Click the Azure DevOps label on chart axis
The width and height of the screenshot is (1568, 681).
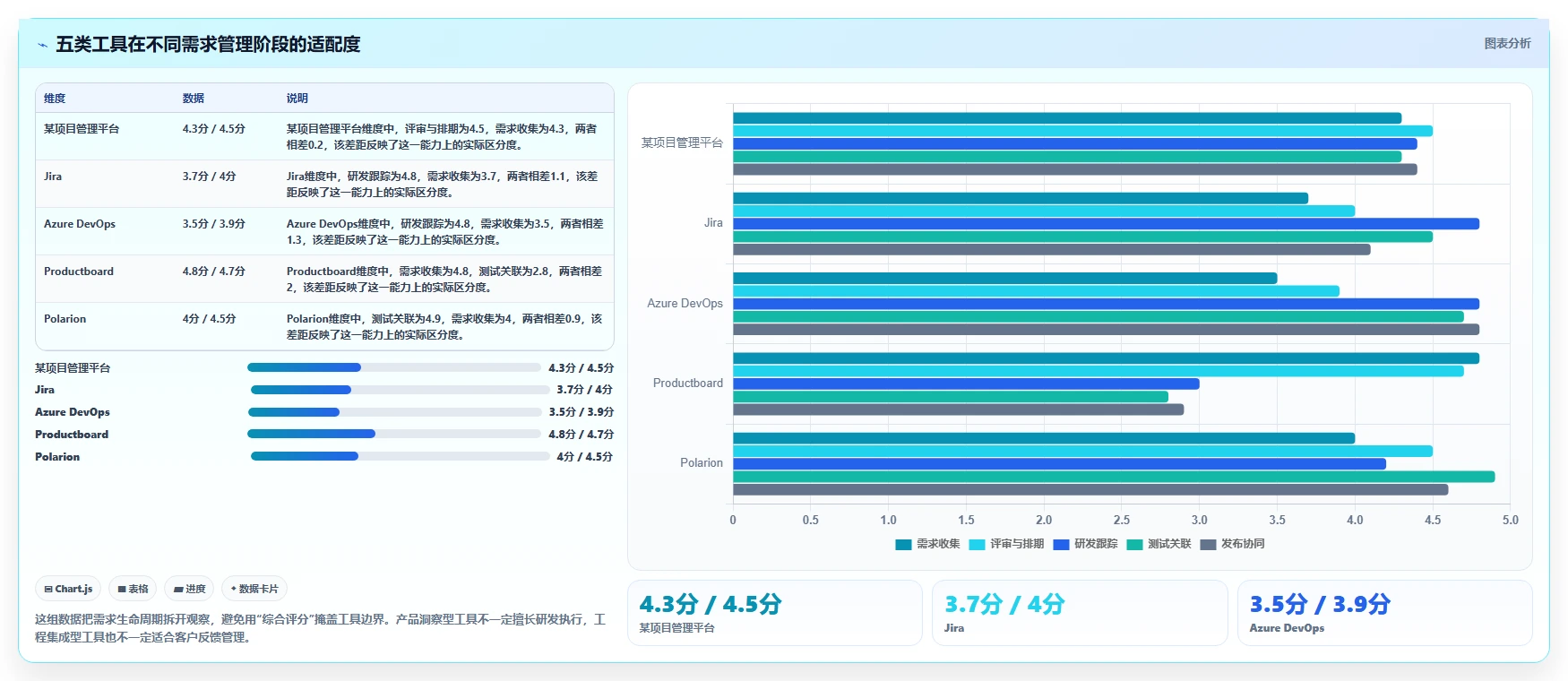tap(685, 304)
